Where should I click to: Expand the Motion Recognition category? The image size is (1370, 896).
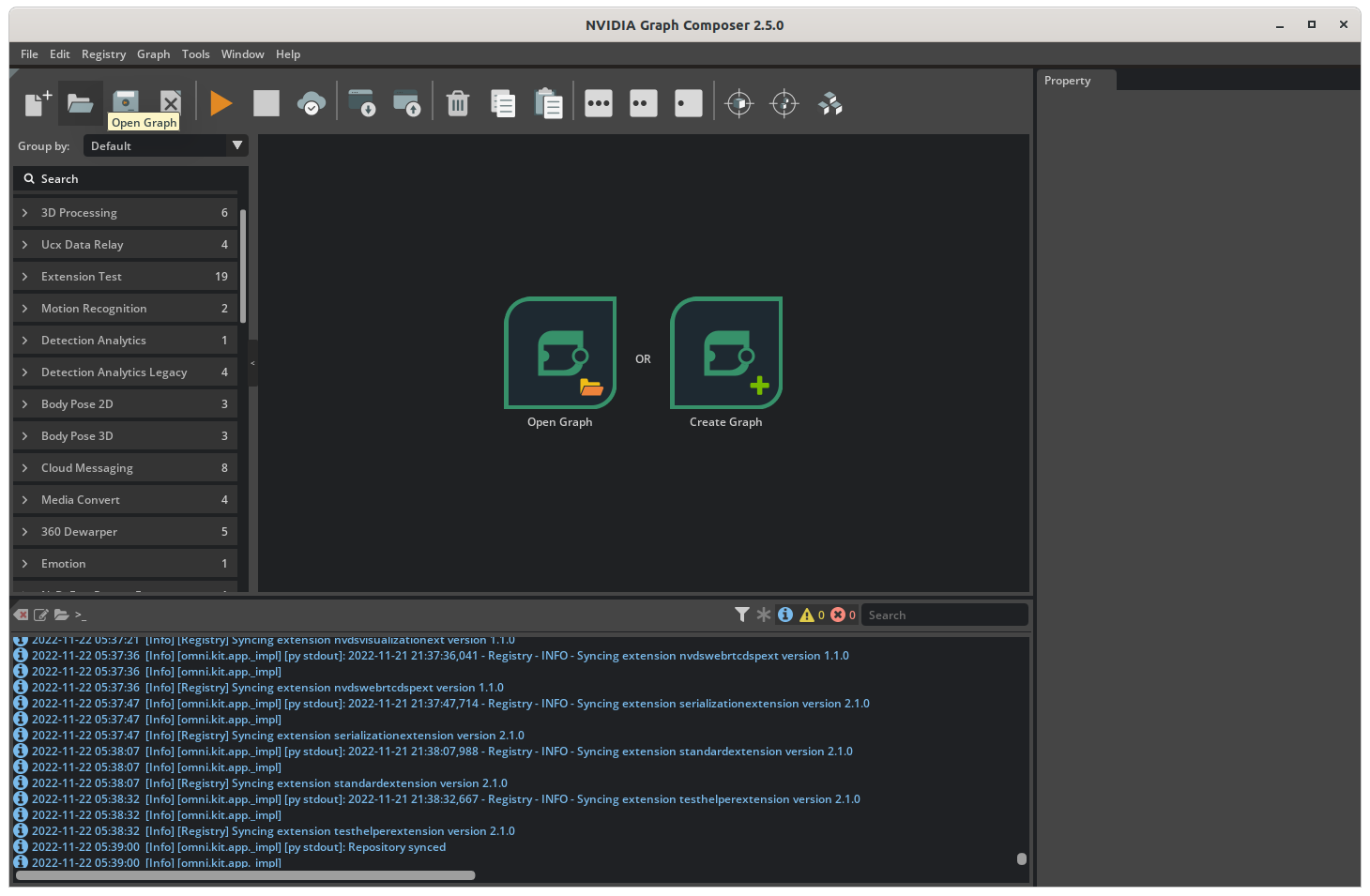click(125, 309)
